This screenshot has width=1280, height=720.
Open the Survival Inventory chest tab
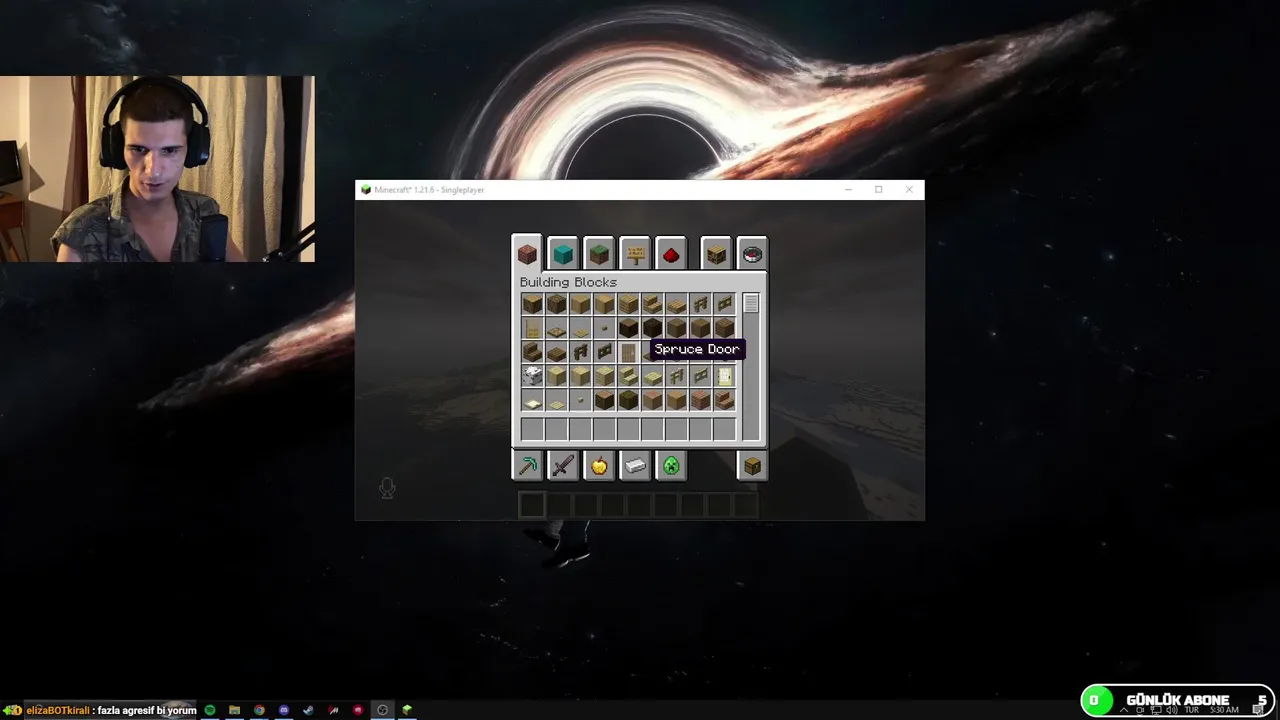point(752,465)
